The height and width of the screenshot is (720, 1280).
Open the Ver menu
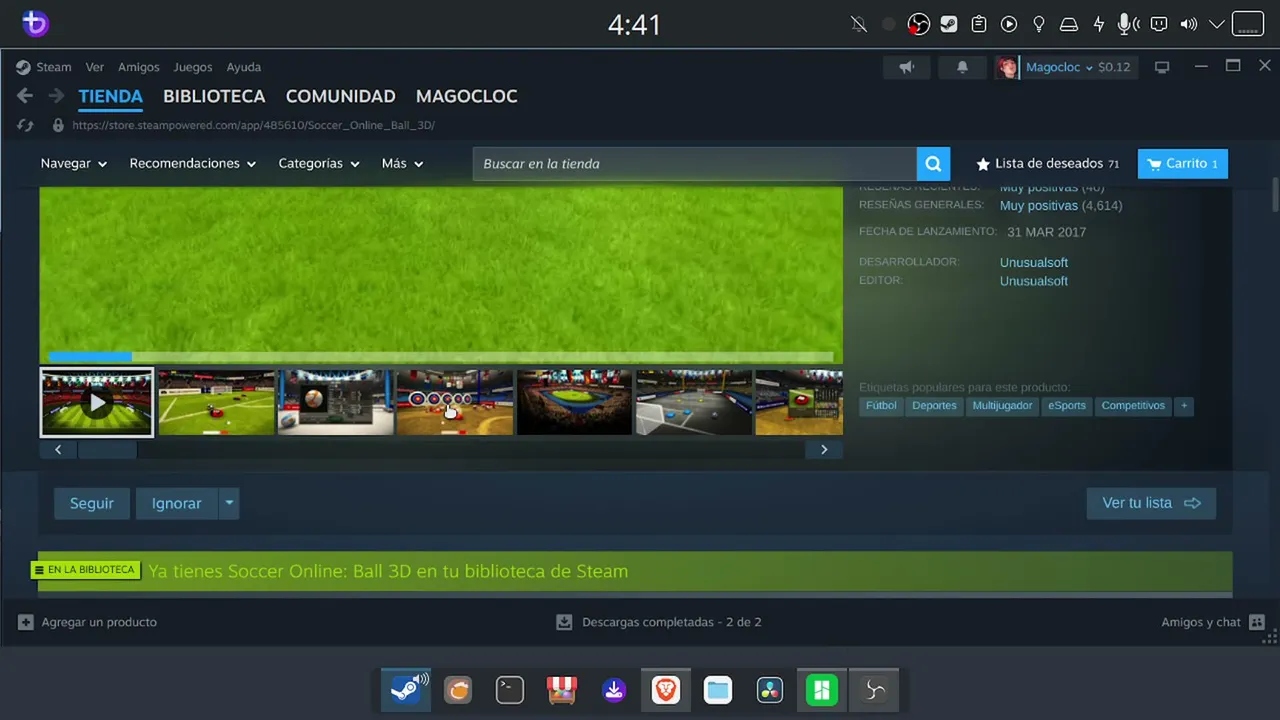[x=95, y=67]
